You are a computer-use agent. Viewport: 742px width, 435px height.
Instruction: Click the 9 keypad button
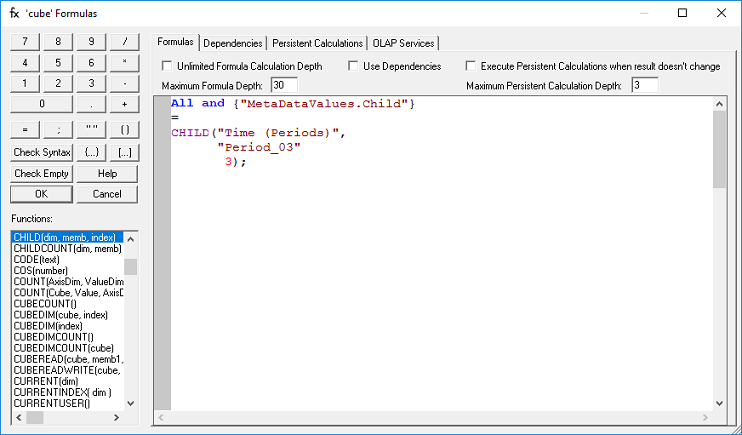point(91,42)
